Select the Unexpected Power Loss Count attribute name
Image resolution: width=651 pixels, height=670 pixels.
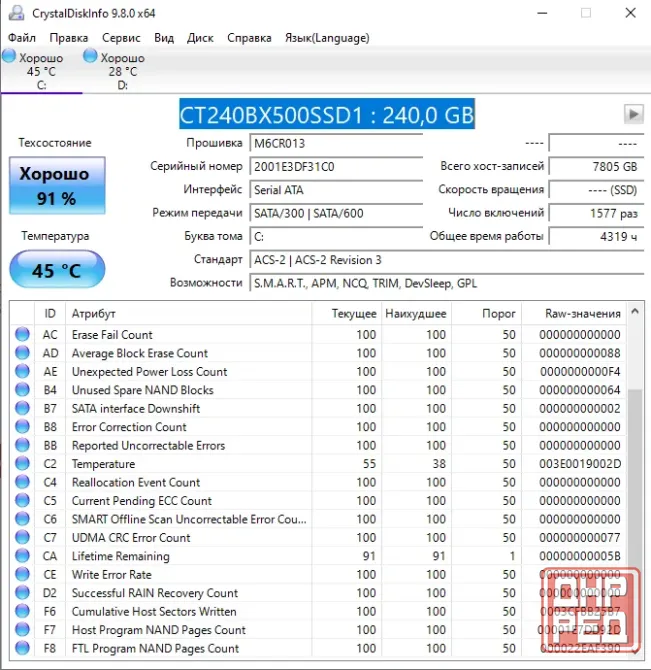coord(150,371)
